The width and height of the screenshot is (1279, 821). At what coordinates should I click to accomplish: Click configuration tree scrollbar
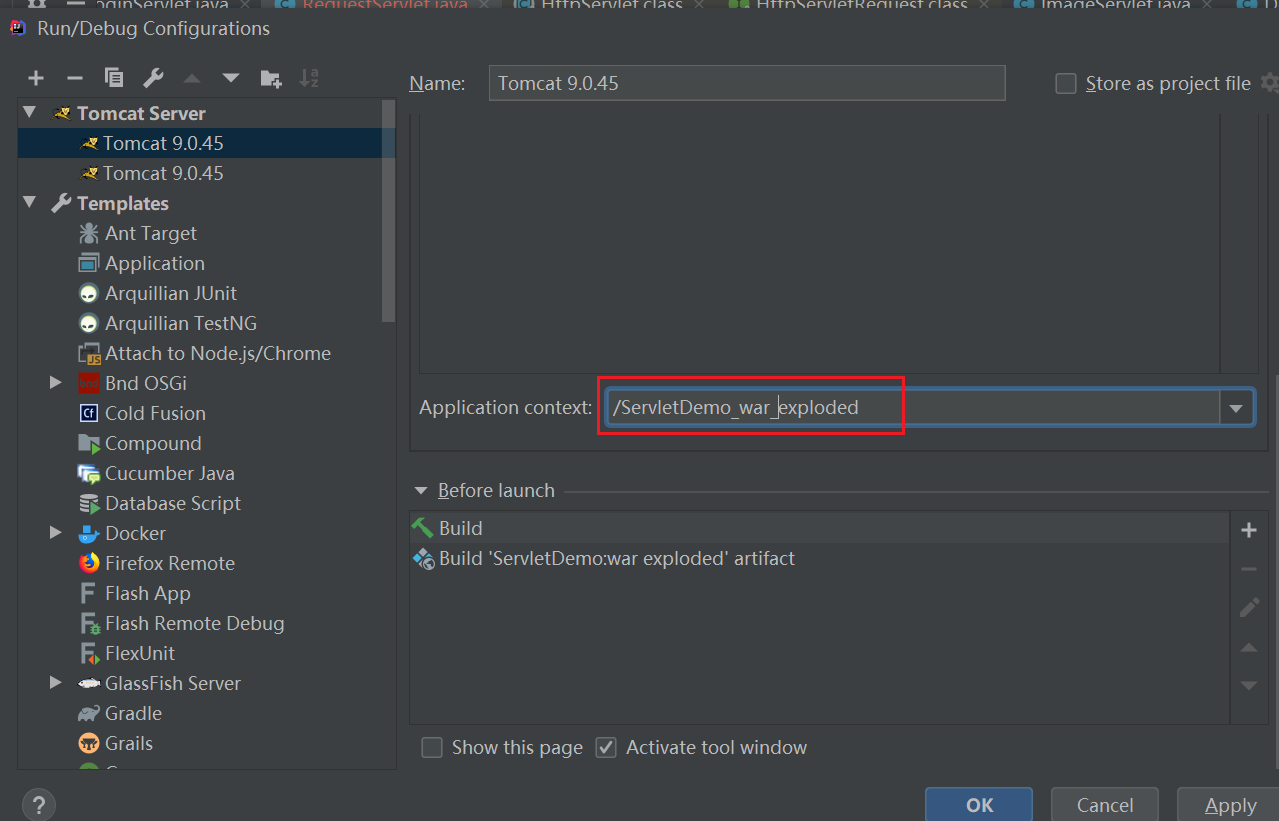click(389, 212)
